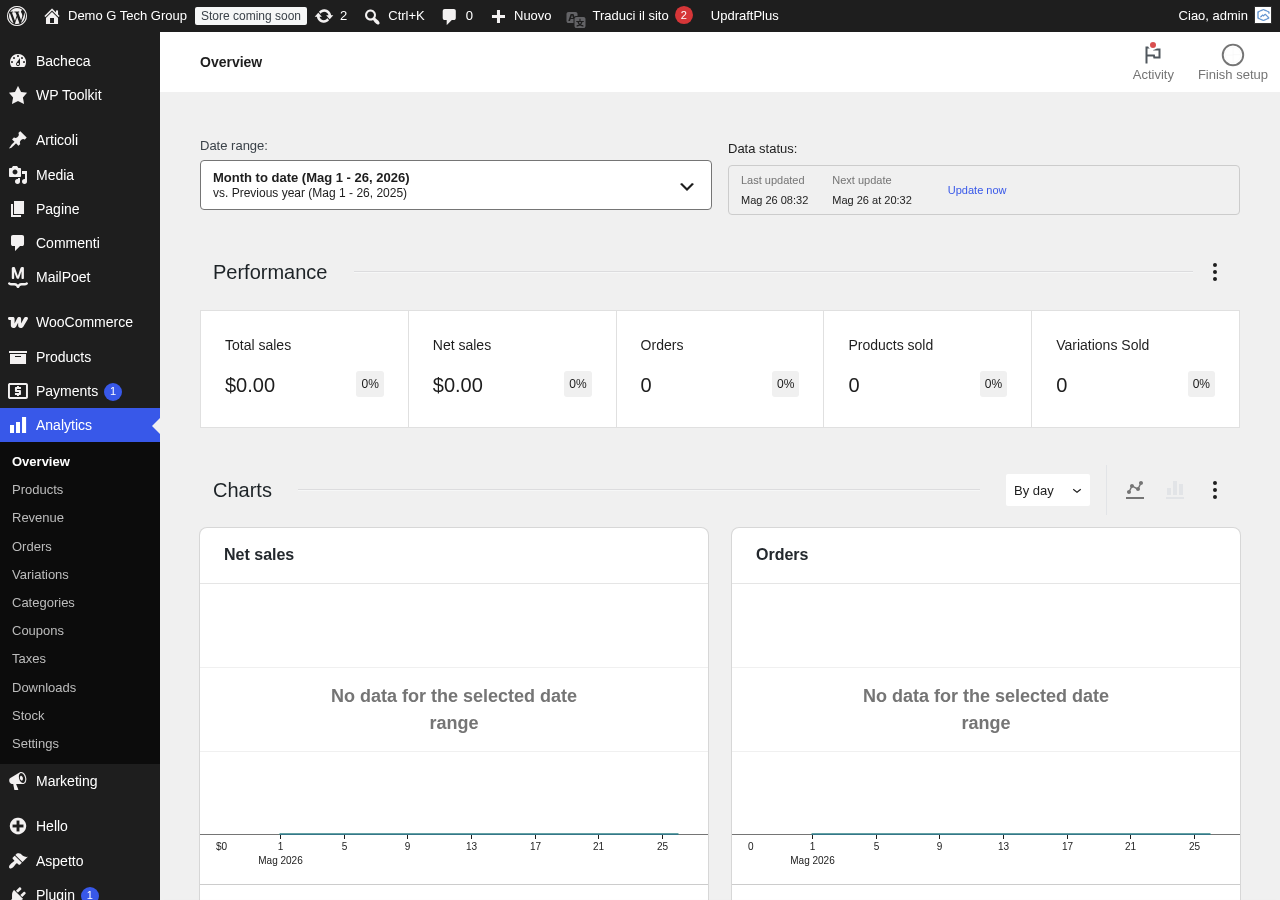Viewport: 1280px width, 900px height.
Task: Open Variations analytics submenu item
Action: tap(40, 575)
